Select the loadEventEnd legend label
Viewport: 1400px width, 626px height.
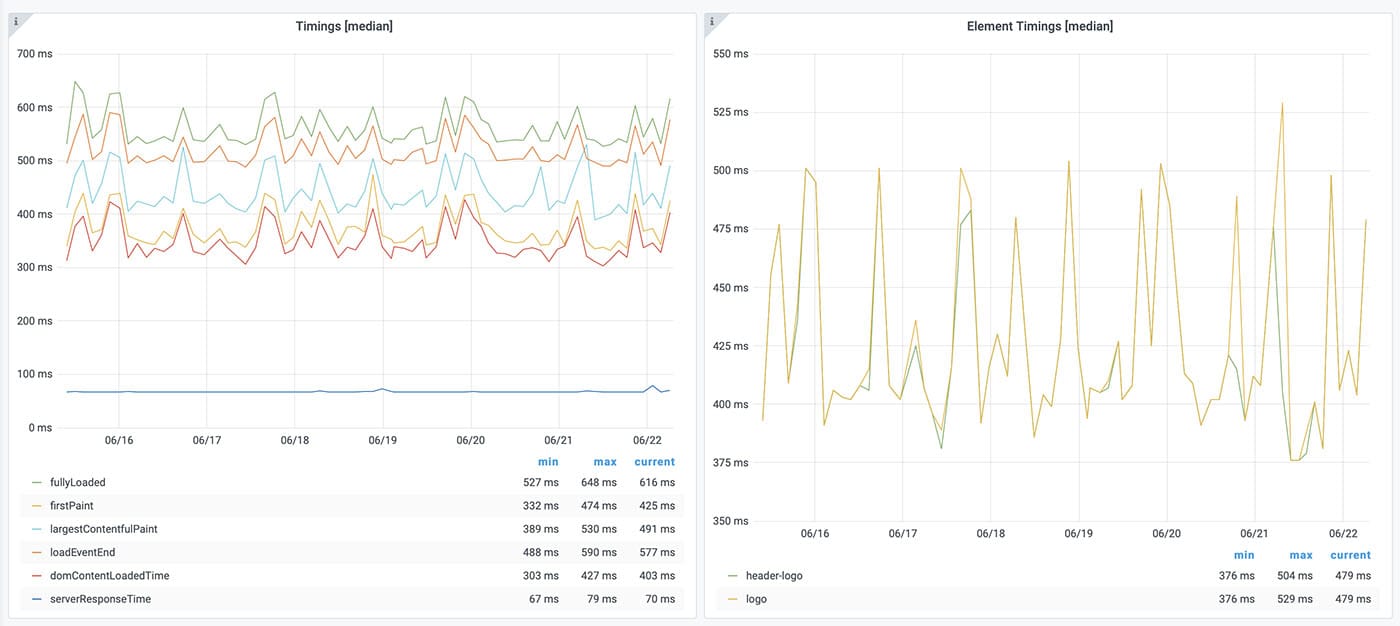[82, 552]
